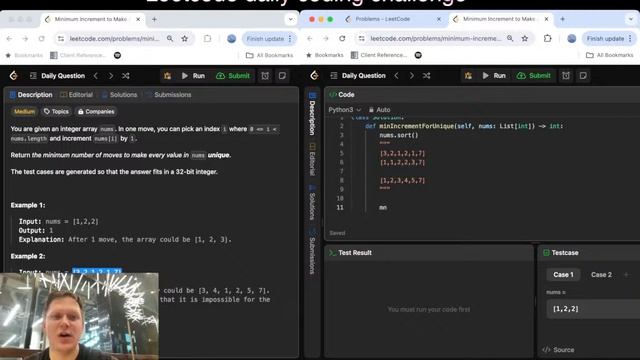
Task: Click Medium difficulty tag
Action: coord(24,111)
